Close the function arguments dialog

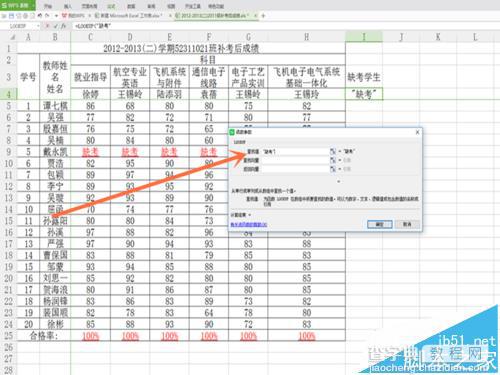[x=417, y=132]
